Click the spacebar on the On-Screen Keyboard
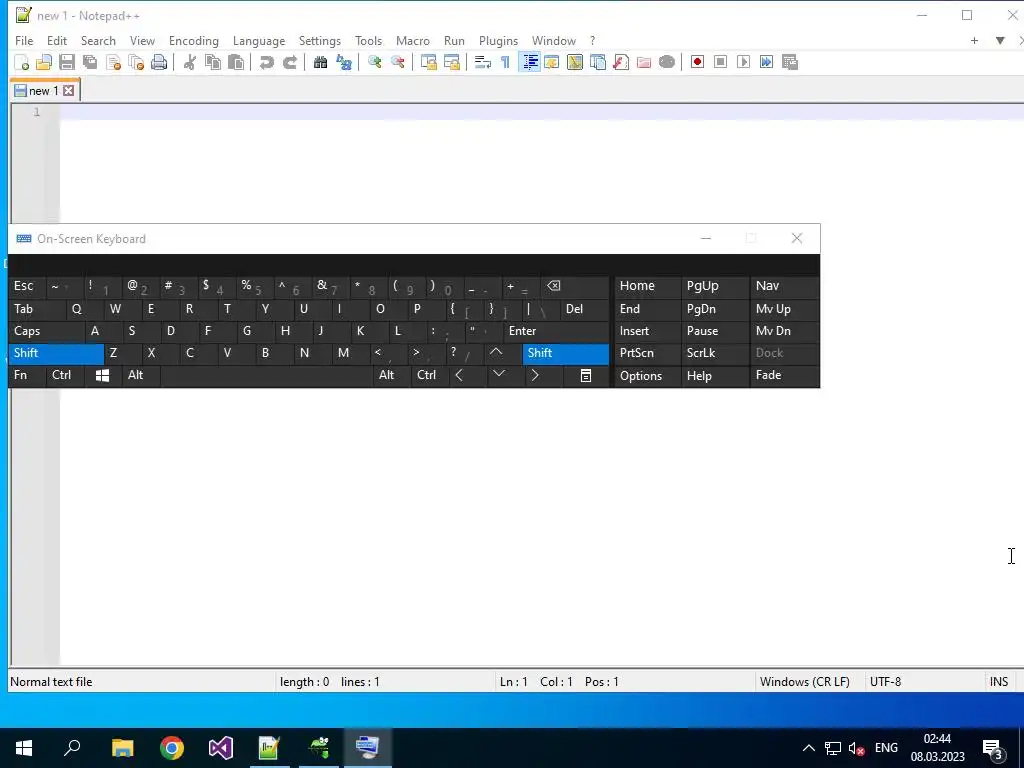The height and width of the screenshot is (768, 1024). (266, 376)
